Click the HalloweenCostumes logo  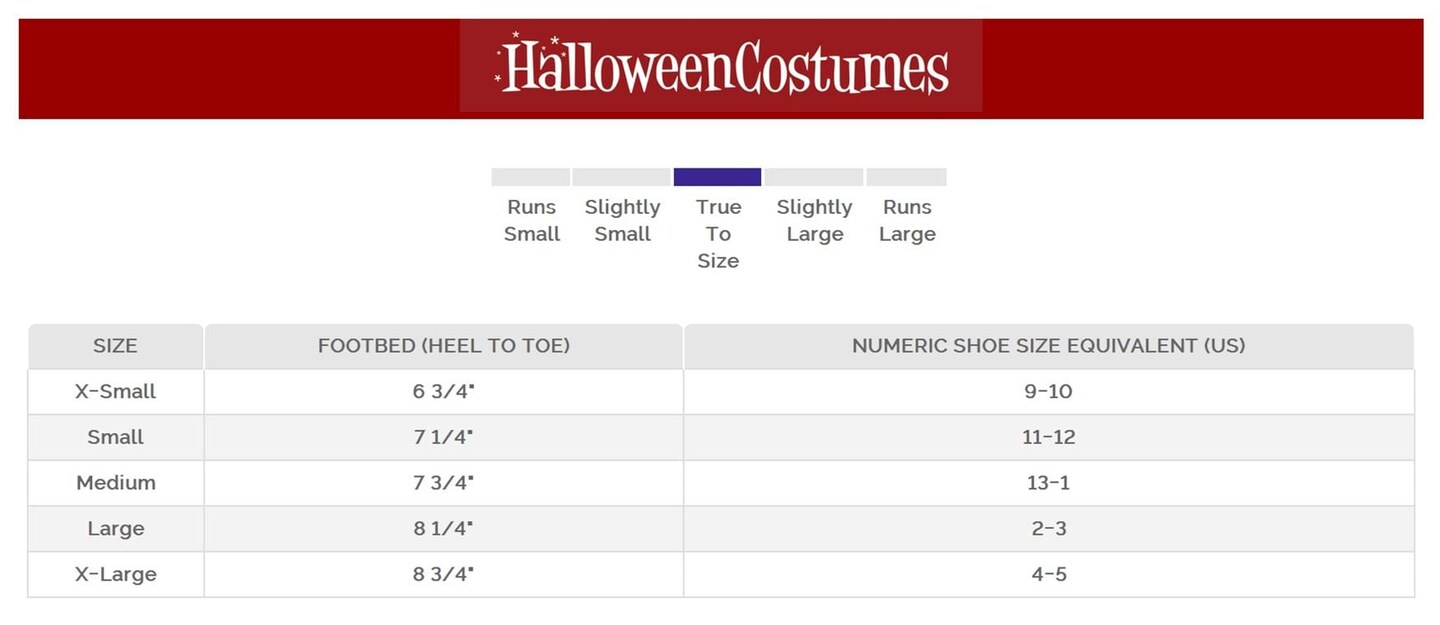pos(721,68)
